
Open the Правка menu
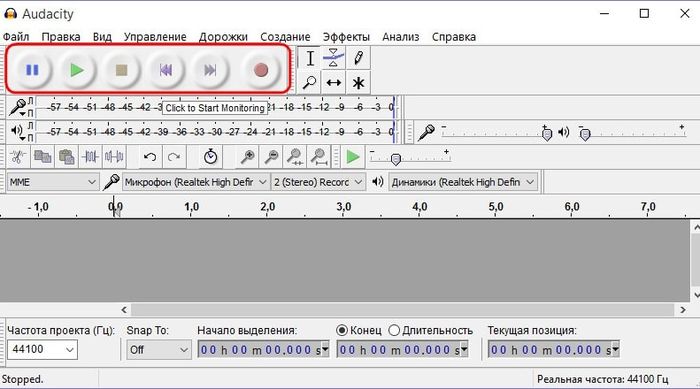[61, 37]
